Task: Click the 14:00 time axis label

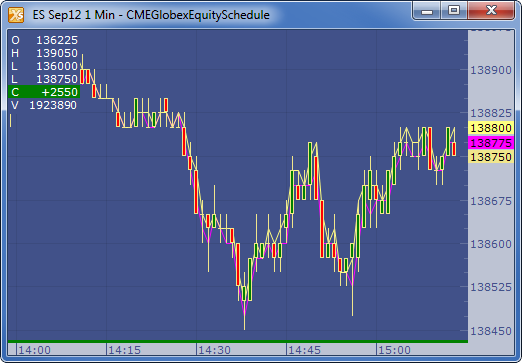Action: point(34,350)
